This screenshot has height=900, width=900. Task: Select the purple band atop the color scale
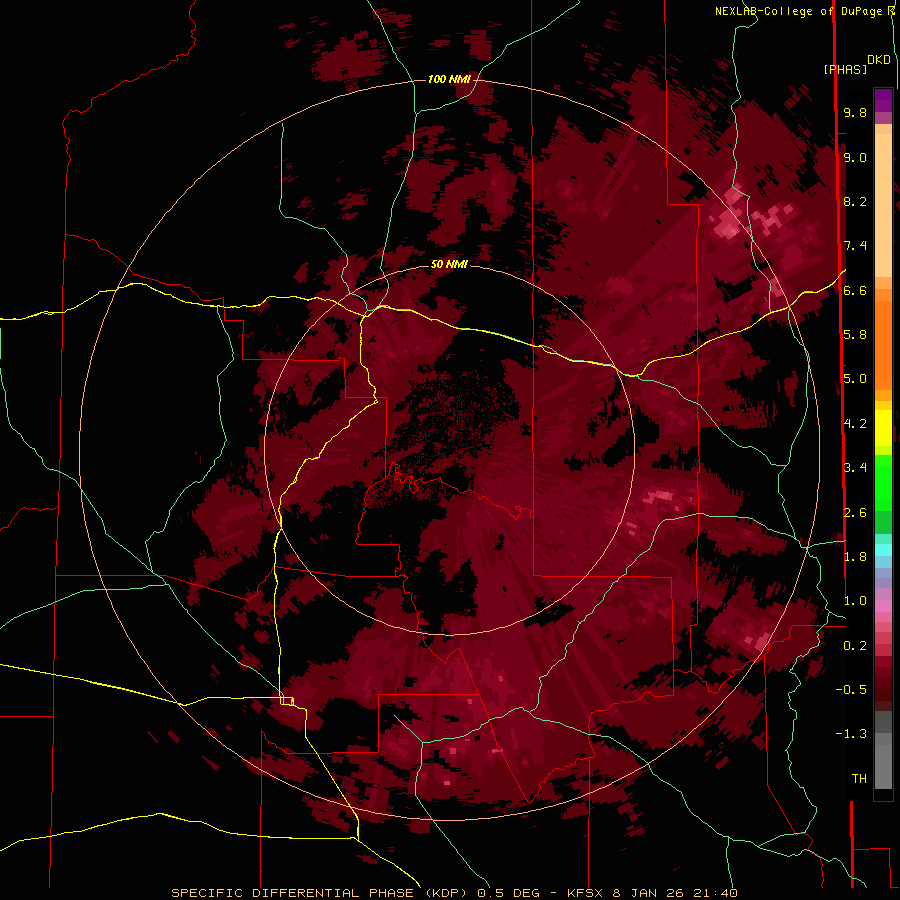tap(883, 100)
